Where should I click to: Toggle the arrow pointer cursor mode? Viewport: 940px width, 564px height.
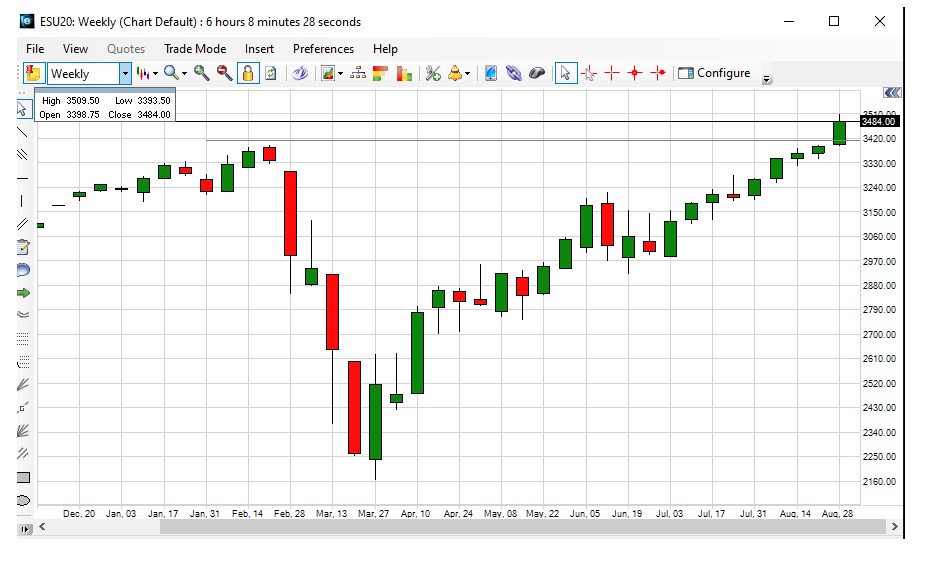coord(566,73)
